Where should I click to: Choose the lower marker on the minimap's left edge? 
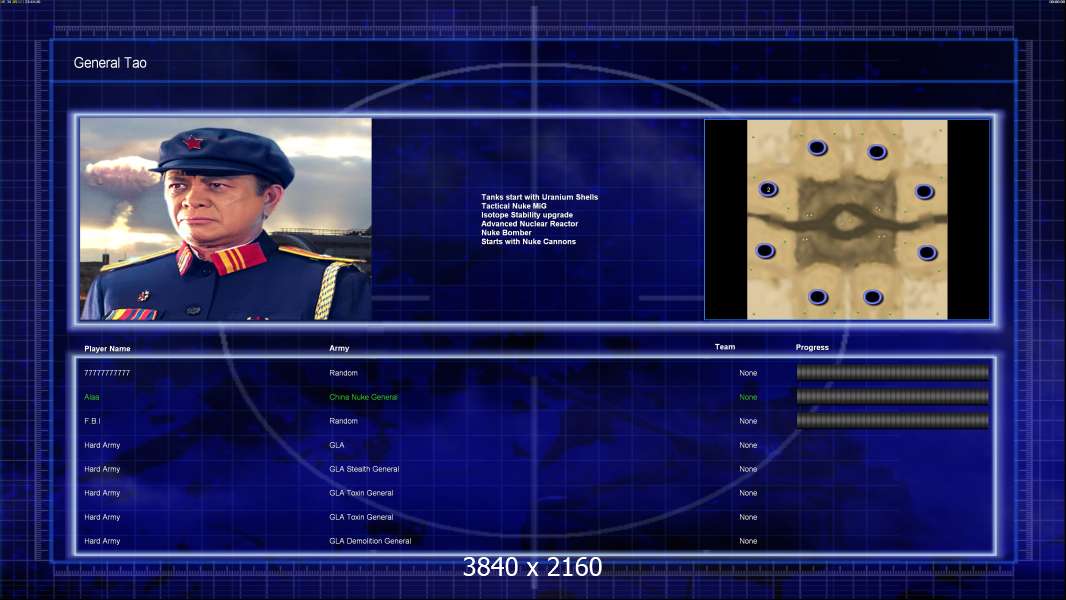pyautogui.click(x=765, y=251)
